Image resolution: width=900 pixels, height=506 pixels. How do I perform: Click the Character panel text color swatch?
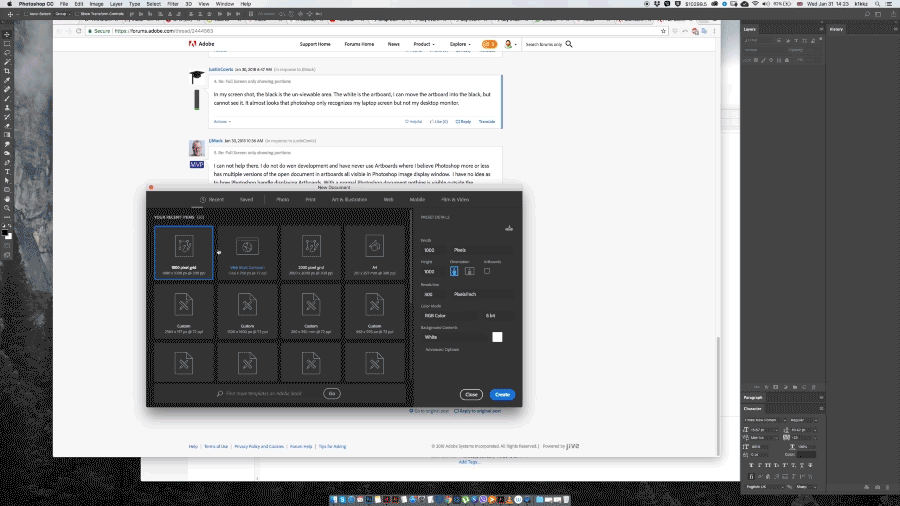click(806, 455)
